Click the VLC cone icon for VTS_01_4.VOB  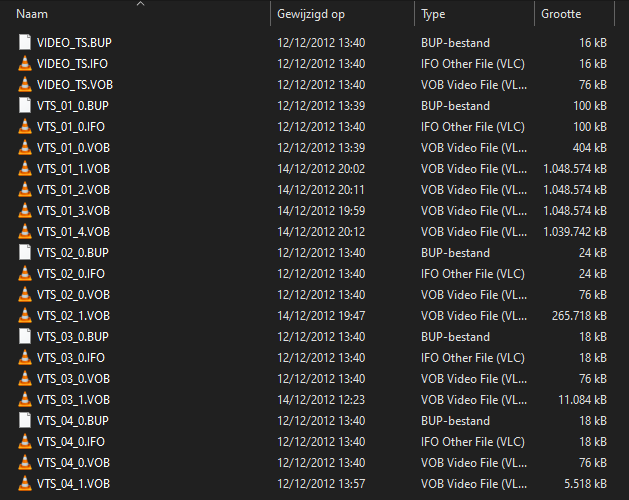coord(25,232)
